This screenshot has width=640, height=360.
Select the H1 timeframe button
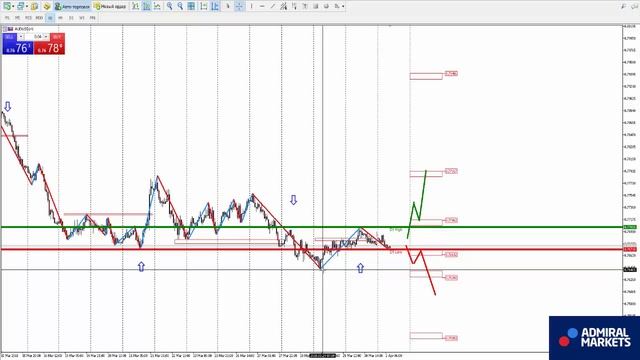tap(50, 18)
